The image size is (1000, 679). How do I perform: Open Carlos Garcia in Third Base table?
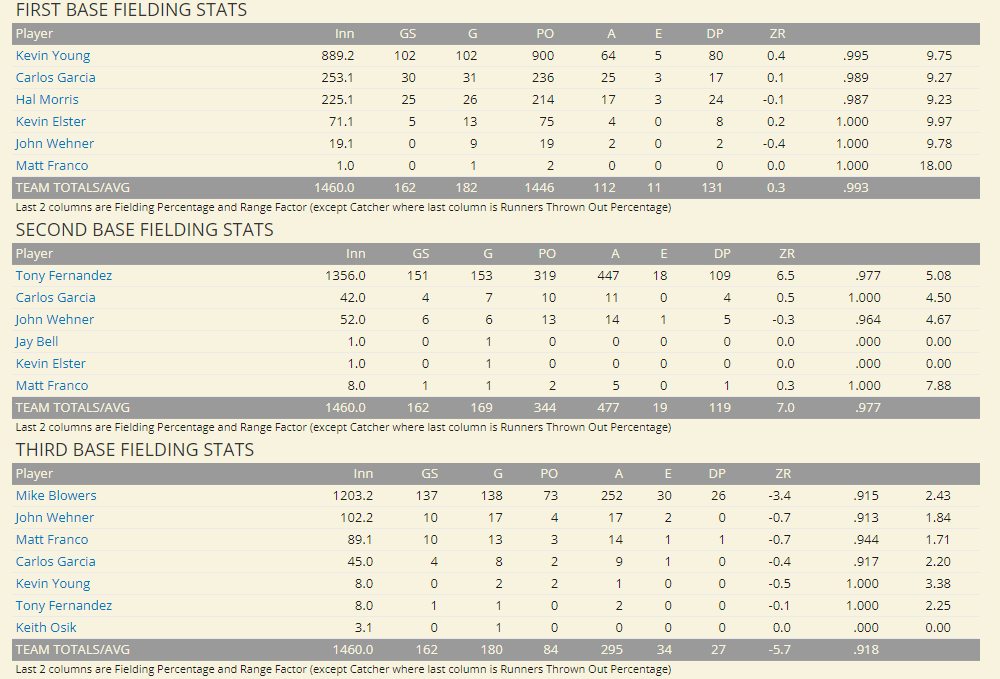(56, 562)
